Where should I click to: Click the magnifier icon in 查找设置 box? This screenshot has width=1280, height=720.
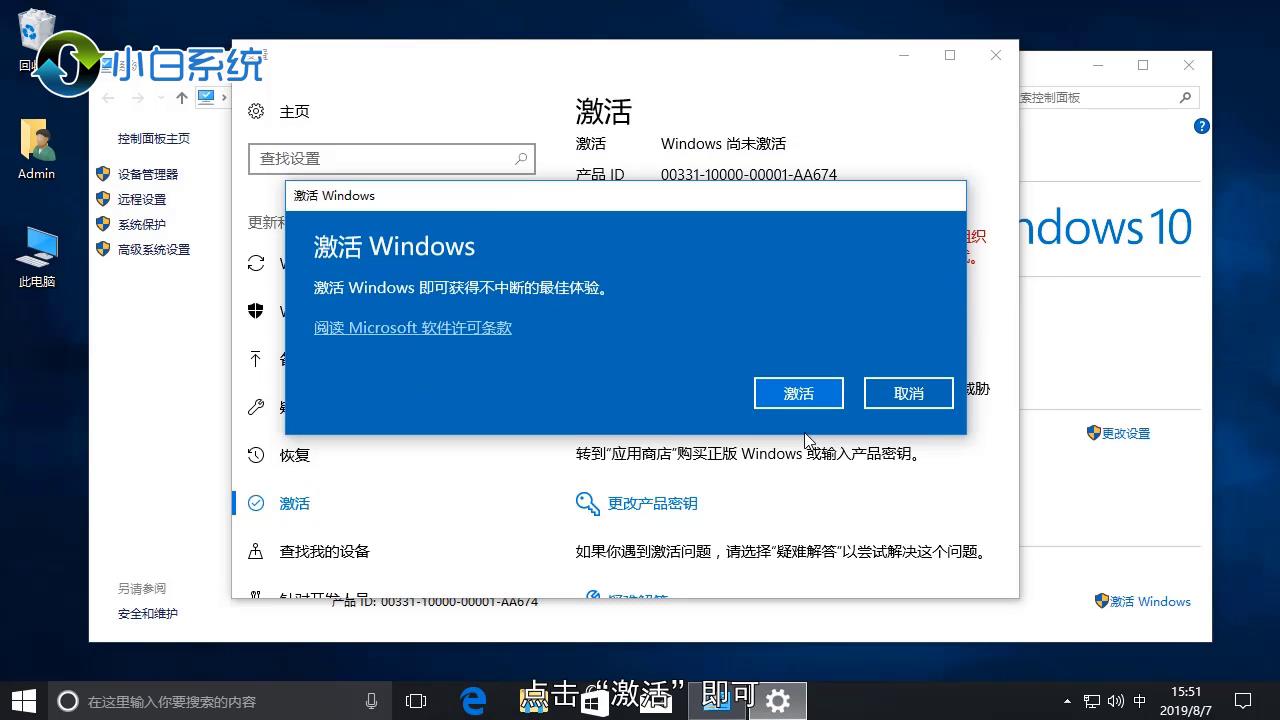pyautogui.click(x=521, y=158)
